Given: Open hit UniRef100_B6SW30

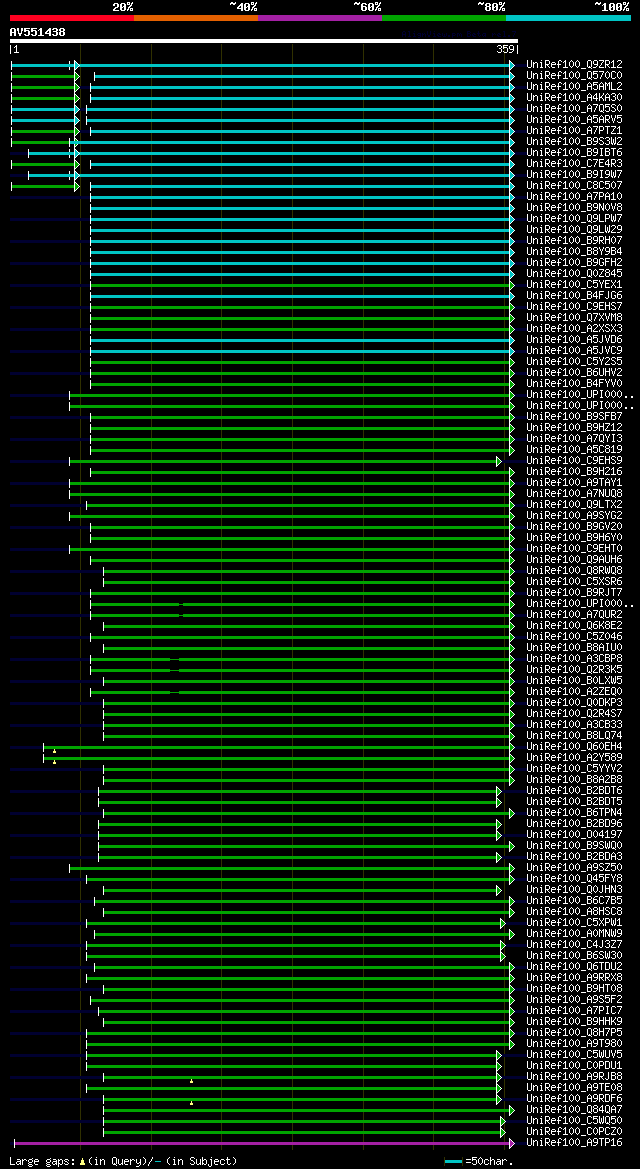Looking at the screenshot, I should click(574, 955).
